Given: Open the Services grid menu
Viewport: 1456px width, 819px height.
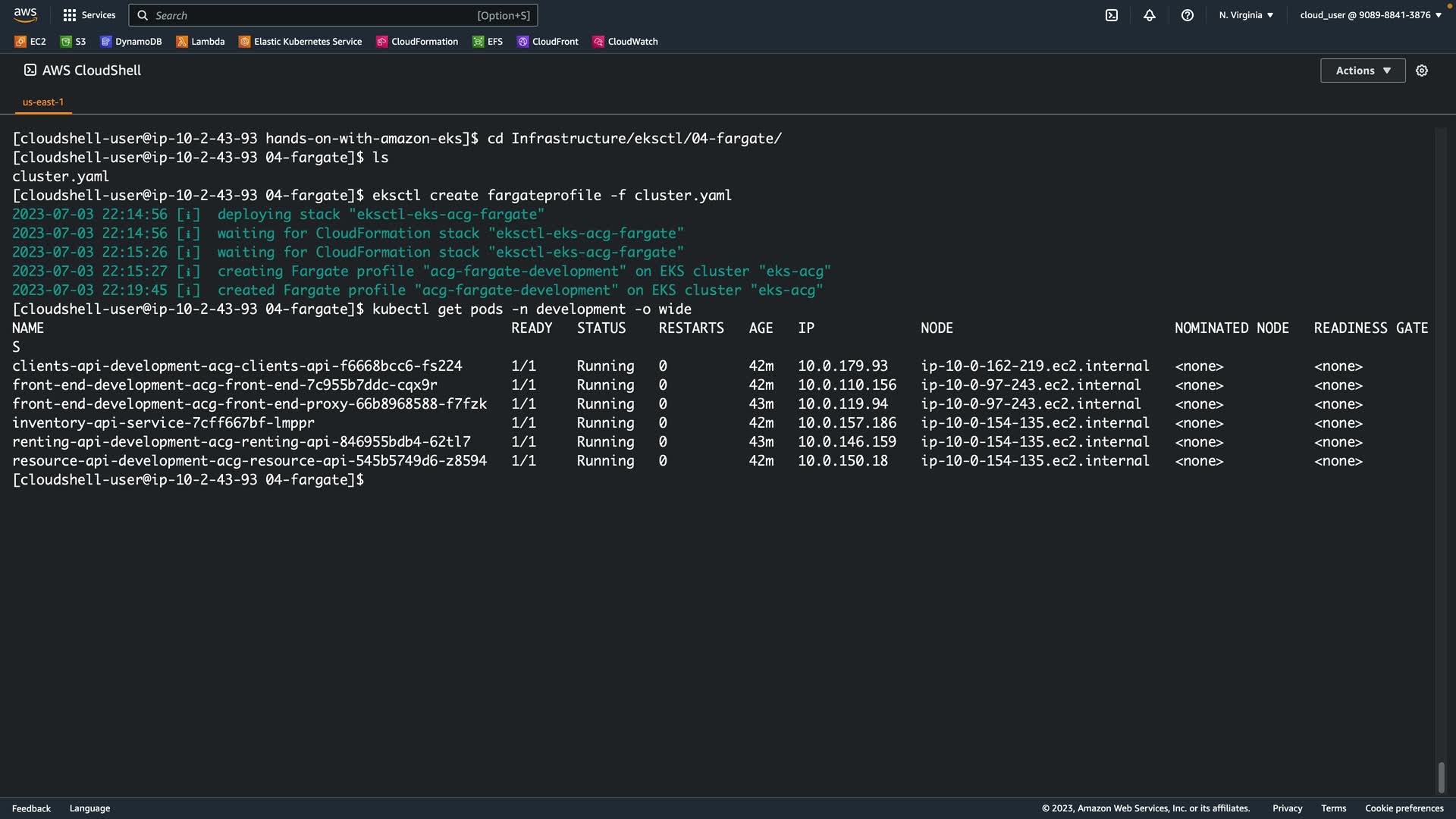Looking at the screenshot, I should coord(89,15).
